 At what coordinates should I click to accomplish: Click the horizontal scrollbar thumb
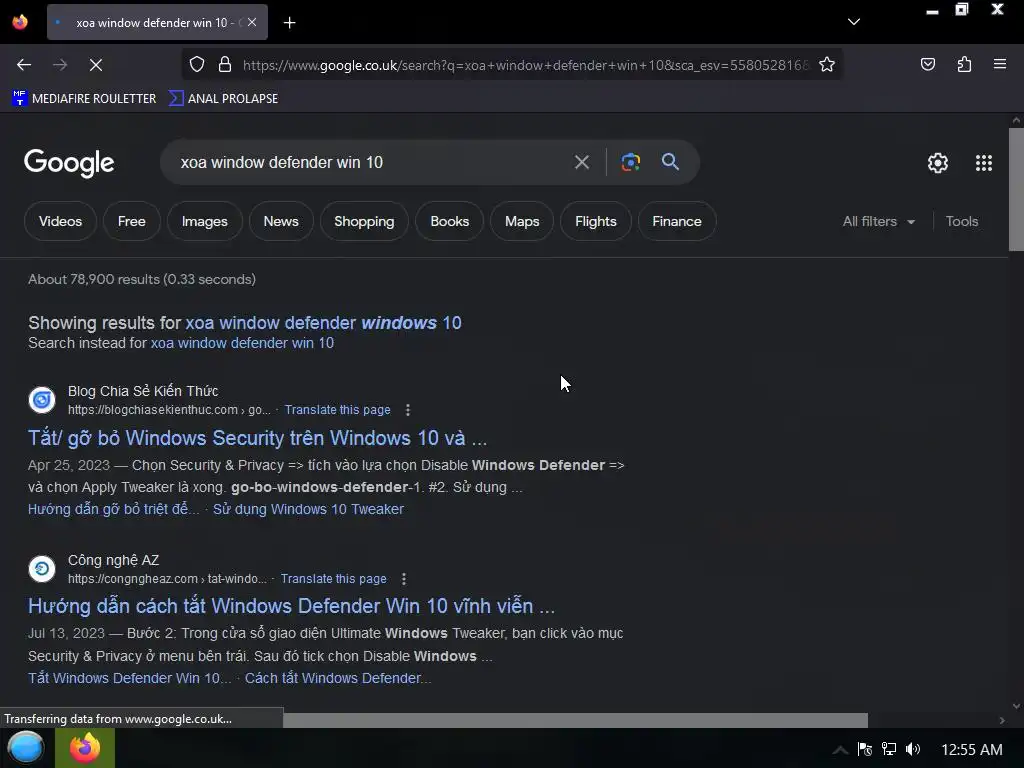tap(575, 720)
